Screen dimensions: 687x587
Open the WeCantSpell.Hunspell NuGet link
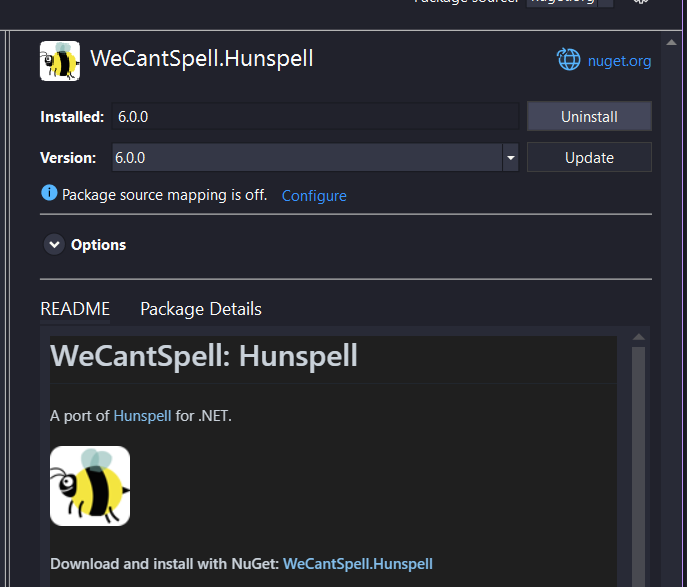click(358, 564)
